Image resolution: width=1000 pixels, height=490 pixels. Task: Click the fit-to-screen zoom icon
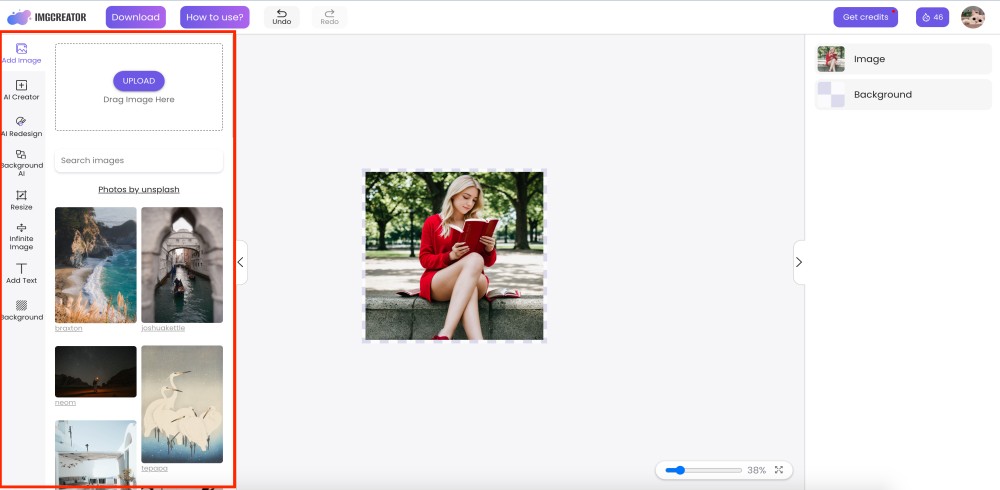(x=779, y=470)
